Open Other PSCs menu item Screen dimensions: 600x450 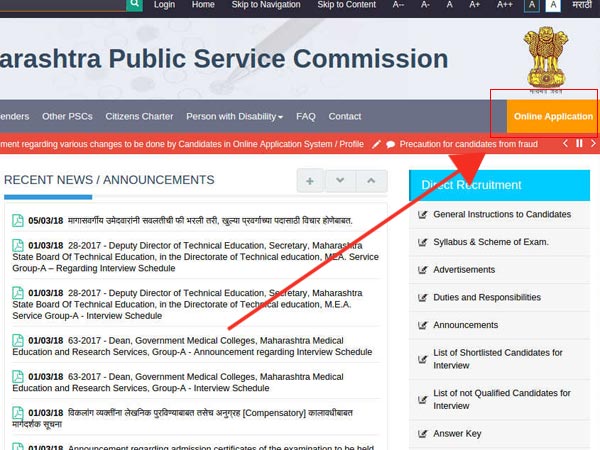pos(67,116)
